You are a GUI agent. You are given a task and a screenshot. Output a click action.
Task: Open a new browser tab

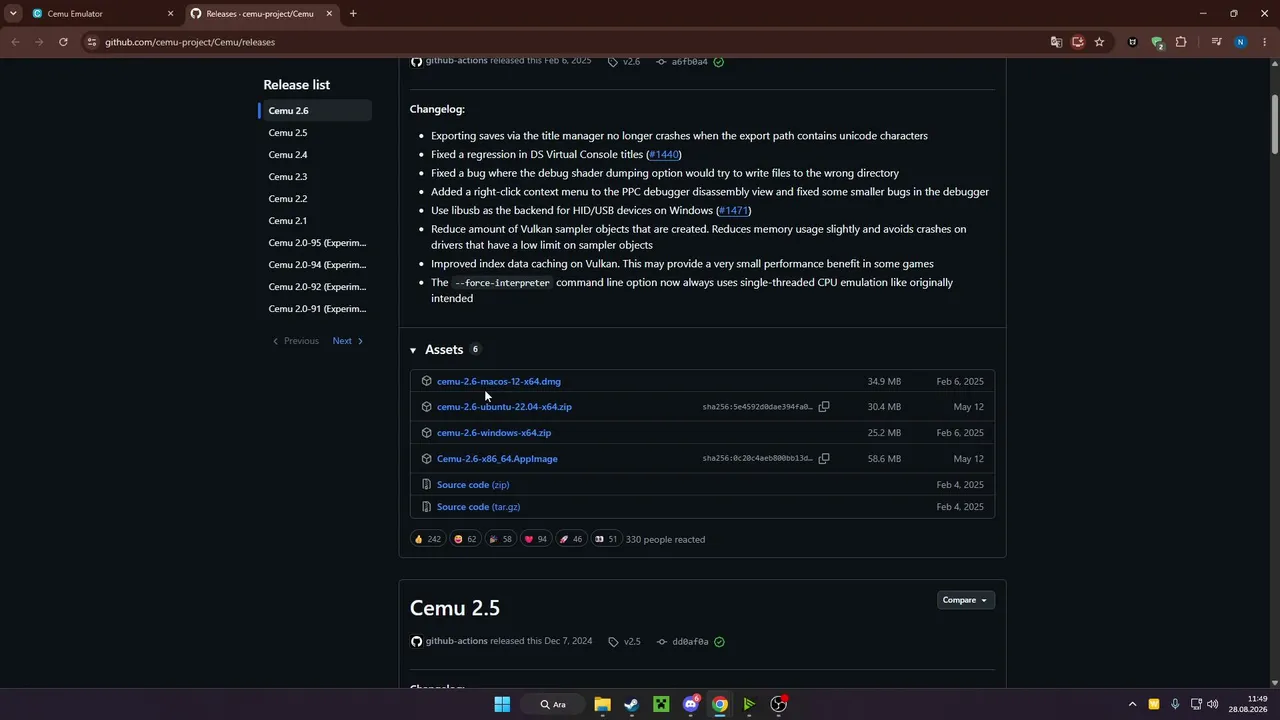(353, 14)
